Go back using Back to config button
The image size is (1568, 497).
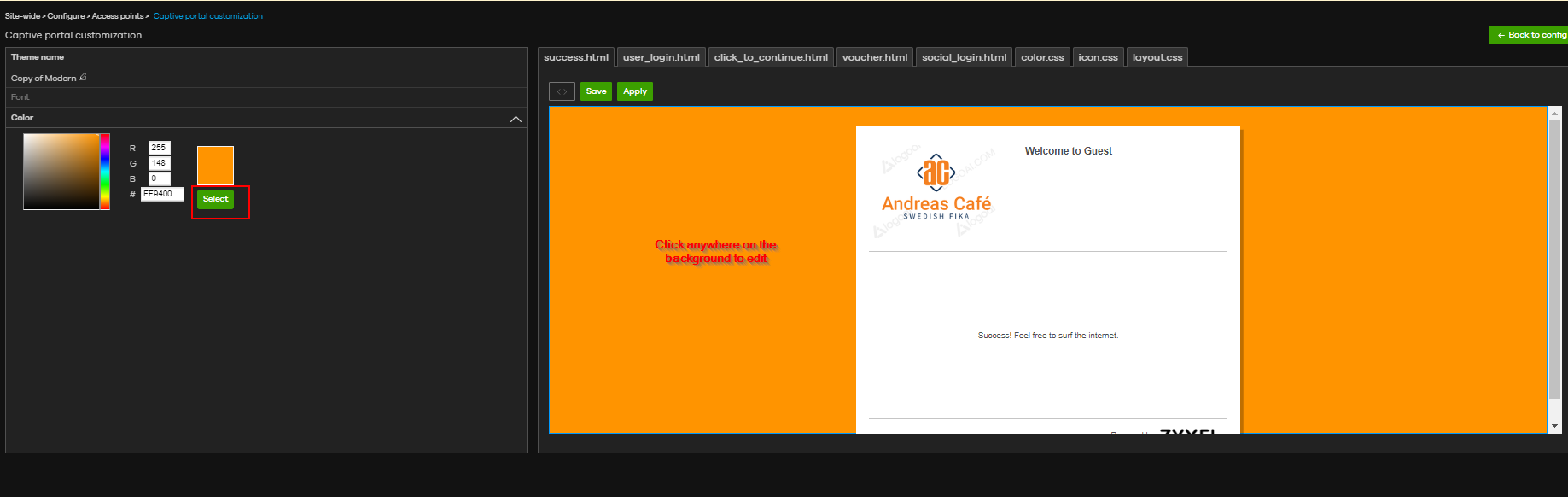[x=1531, y=35]
